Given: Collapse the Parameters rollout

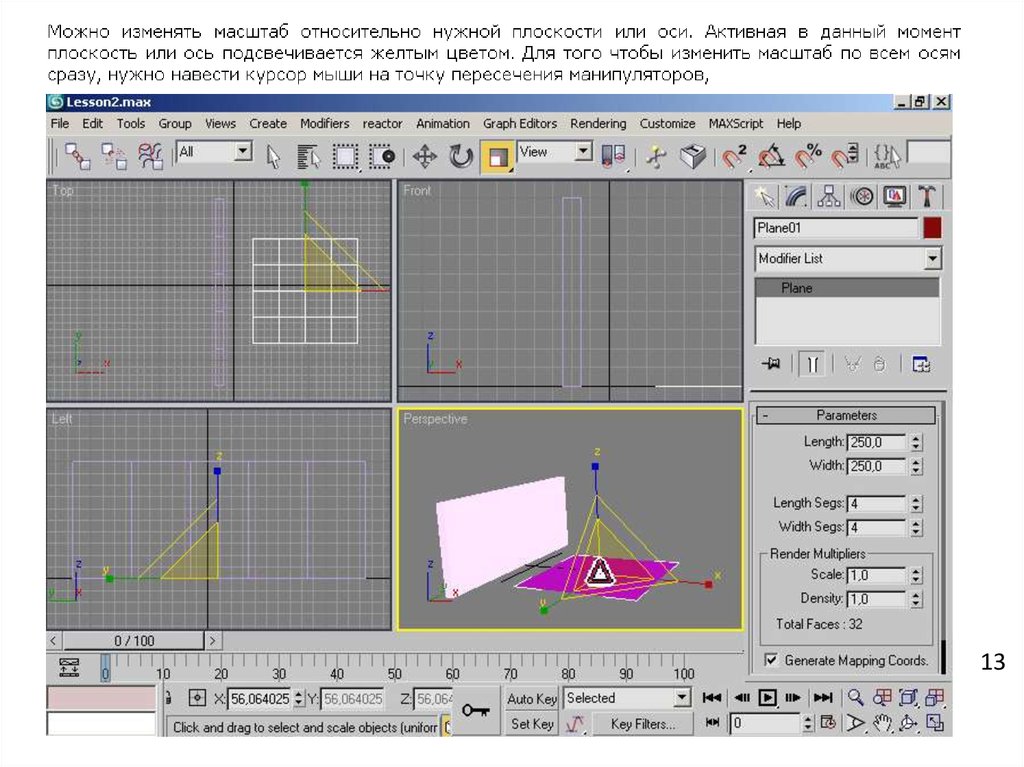Looking at the screenshot, I should pyautogui.click(x=766, y=415).
